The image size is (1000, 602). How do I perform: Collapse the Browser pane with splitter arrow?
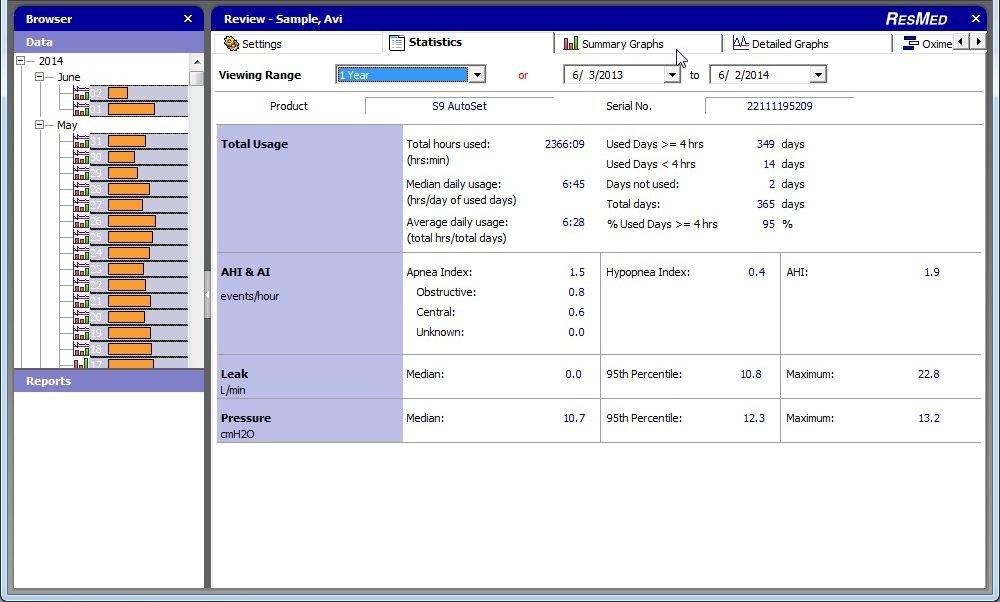coord(207,295)
